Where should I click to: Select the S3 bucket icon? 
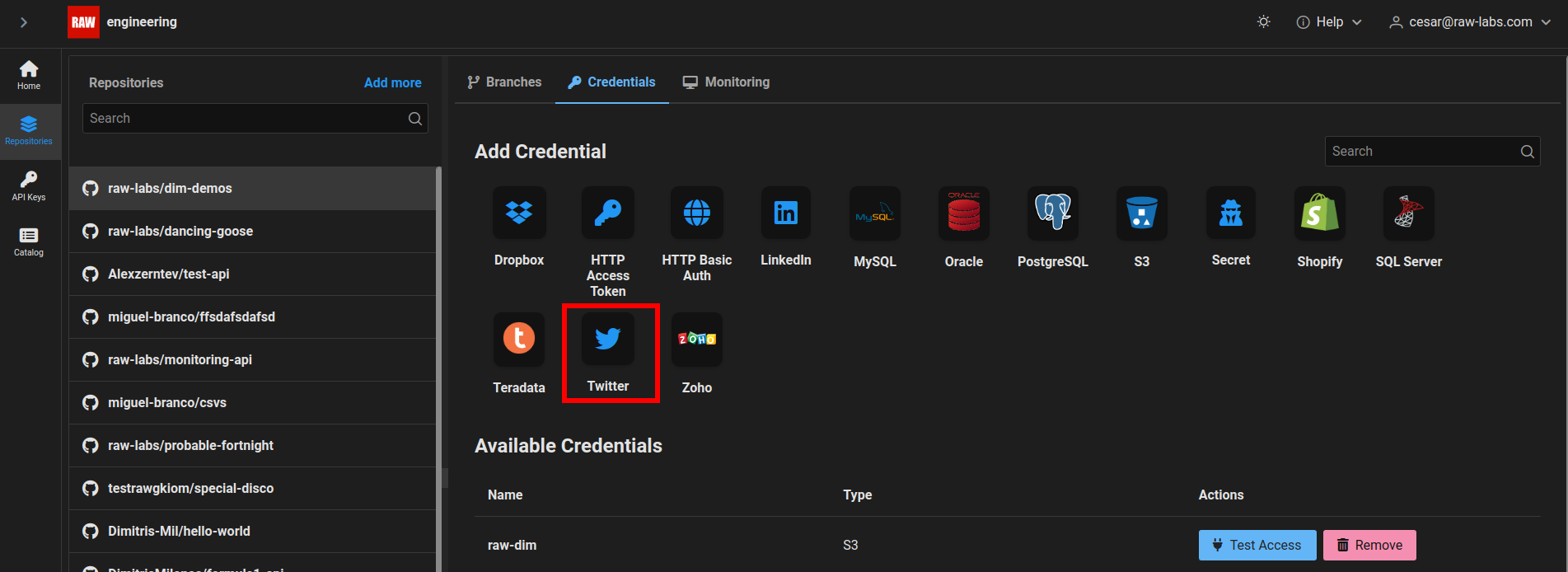click(1142, 213)
